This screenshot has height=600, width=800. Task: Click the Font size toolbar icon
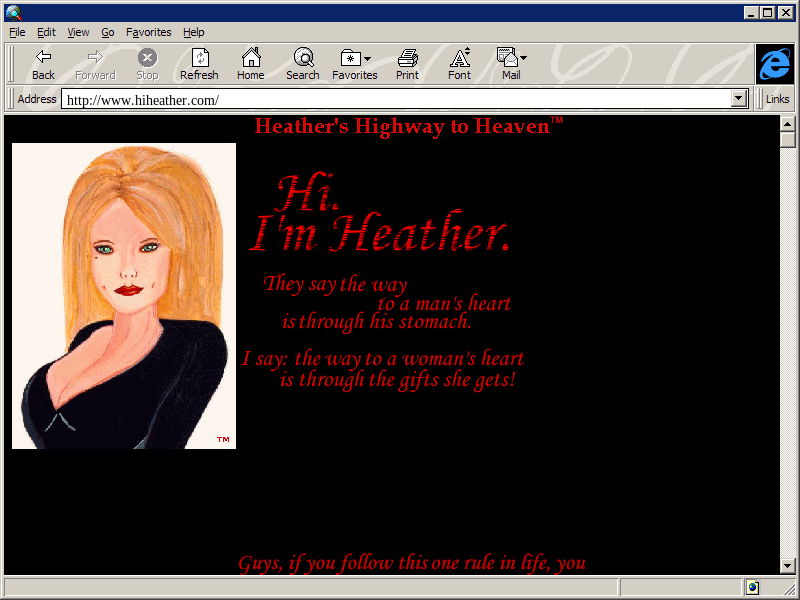click(459, 58)
